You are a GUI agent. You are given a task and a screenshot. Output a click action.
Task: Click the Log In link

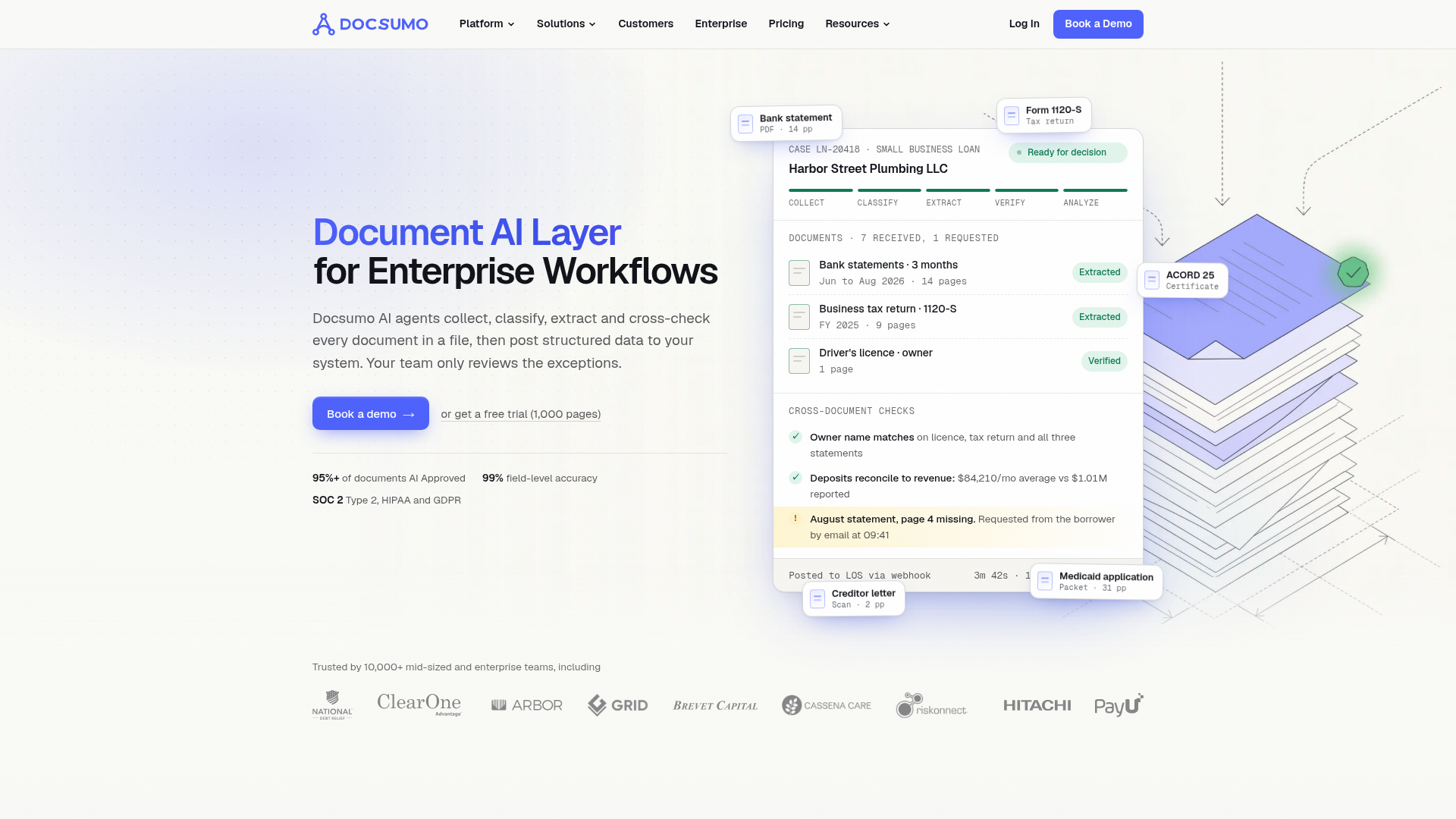[x=1025, y=24]
